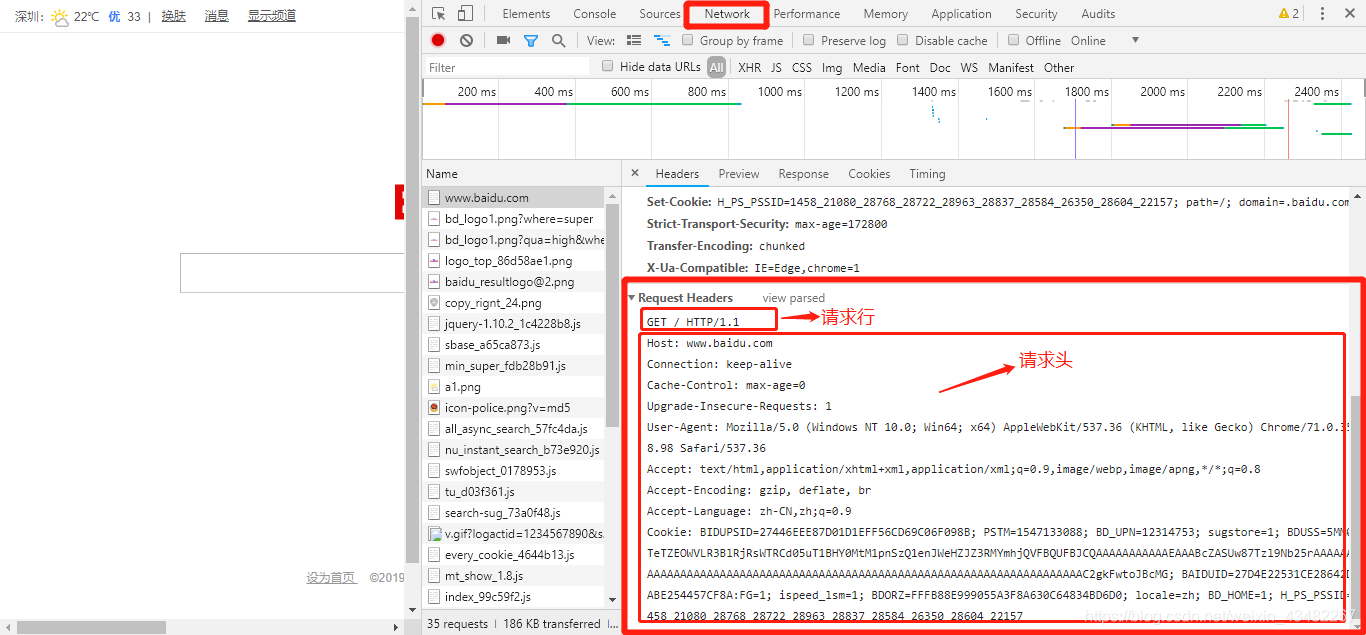
Task: Open network search magnifier icon
Action: (x=558, y=41)
